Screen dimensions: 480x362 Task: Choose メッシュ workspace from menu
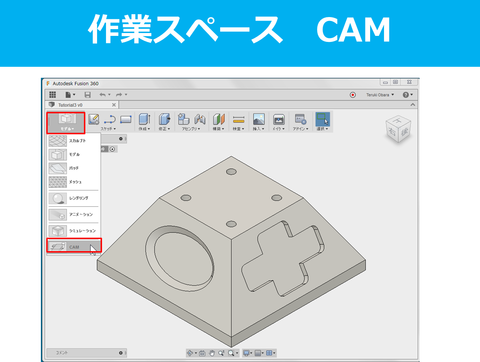click(74, 182)
